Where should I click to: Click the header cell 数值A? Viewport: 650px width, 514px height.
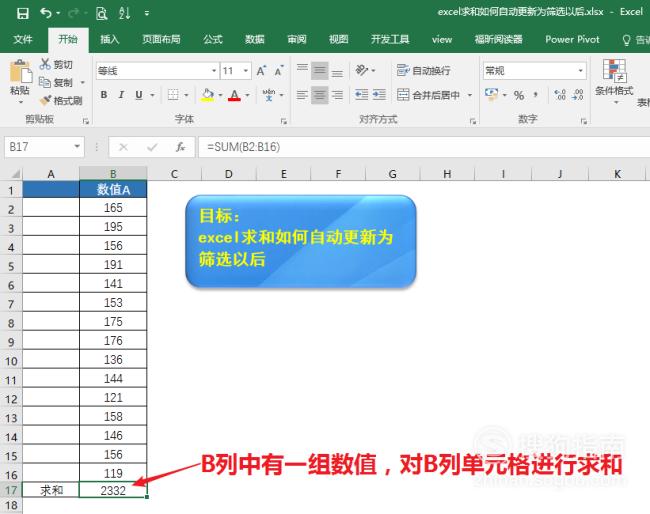(x=113, y=190)
